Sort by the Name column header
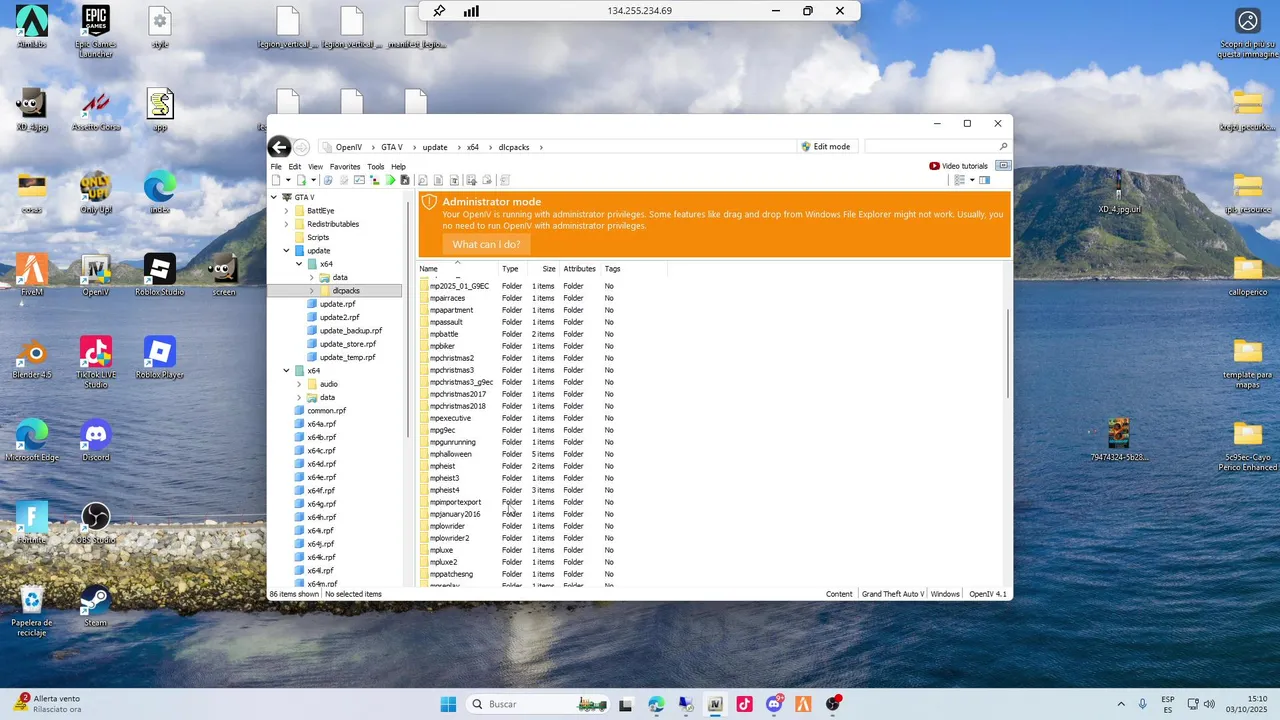This screenshot has width=1280, height=720. pos(457,269)
